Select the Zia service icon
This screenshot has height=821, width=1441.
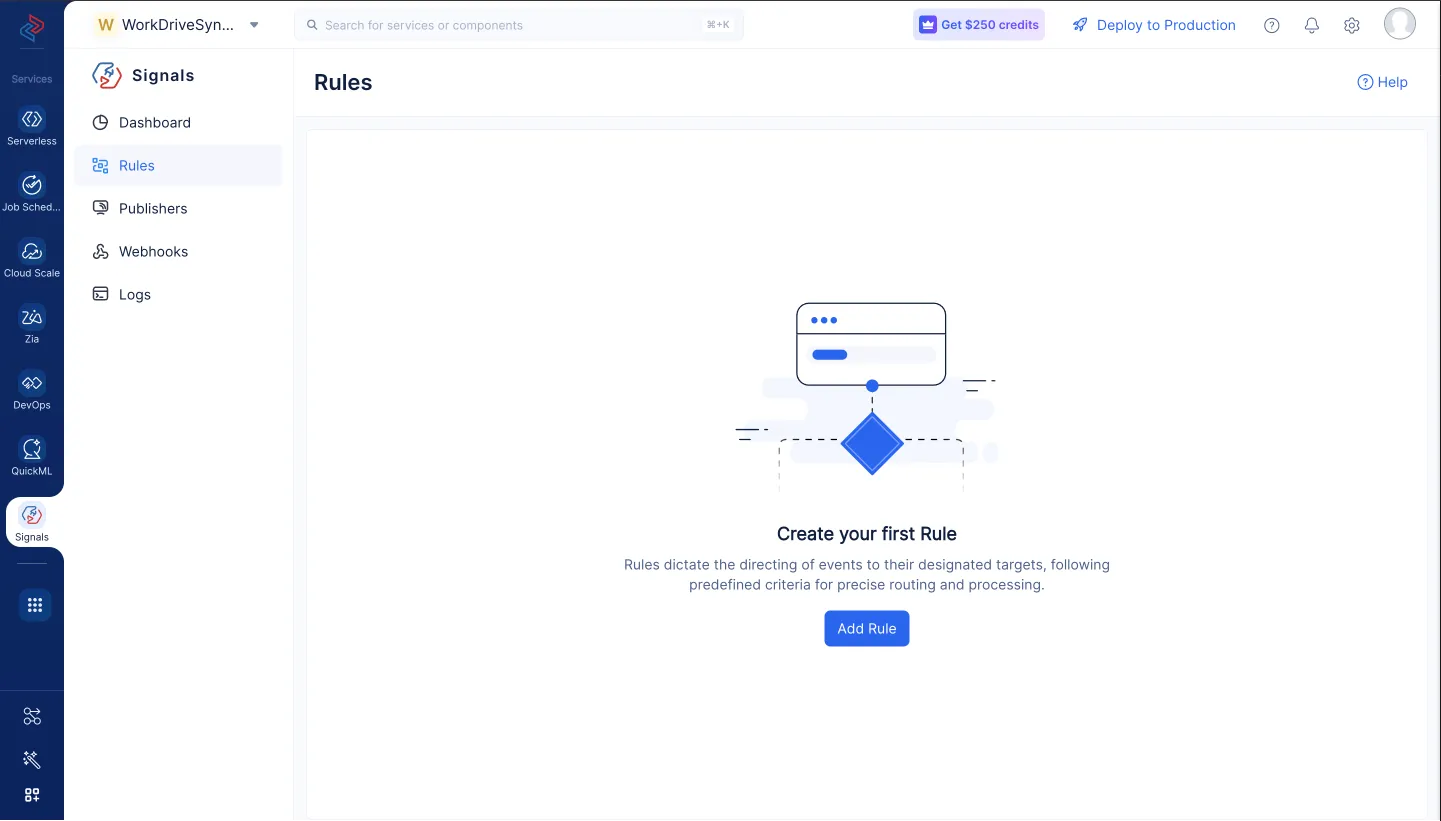31,324
